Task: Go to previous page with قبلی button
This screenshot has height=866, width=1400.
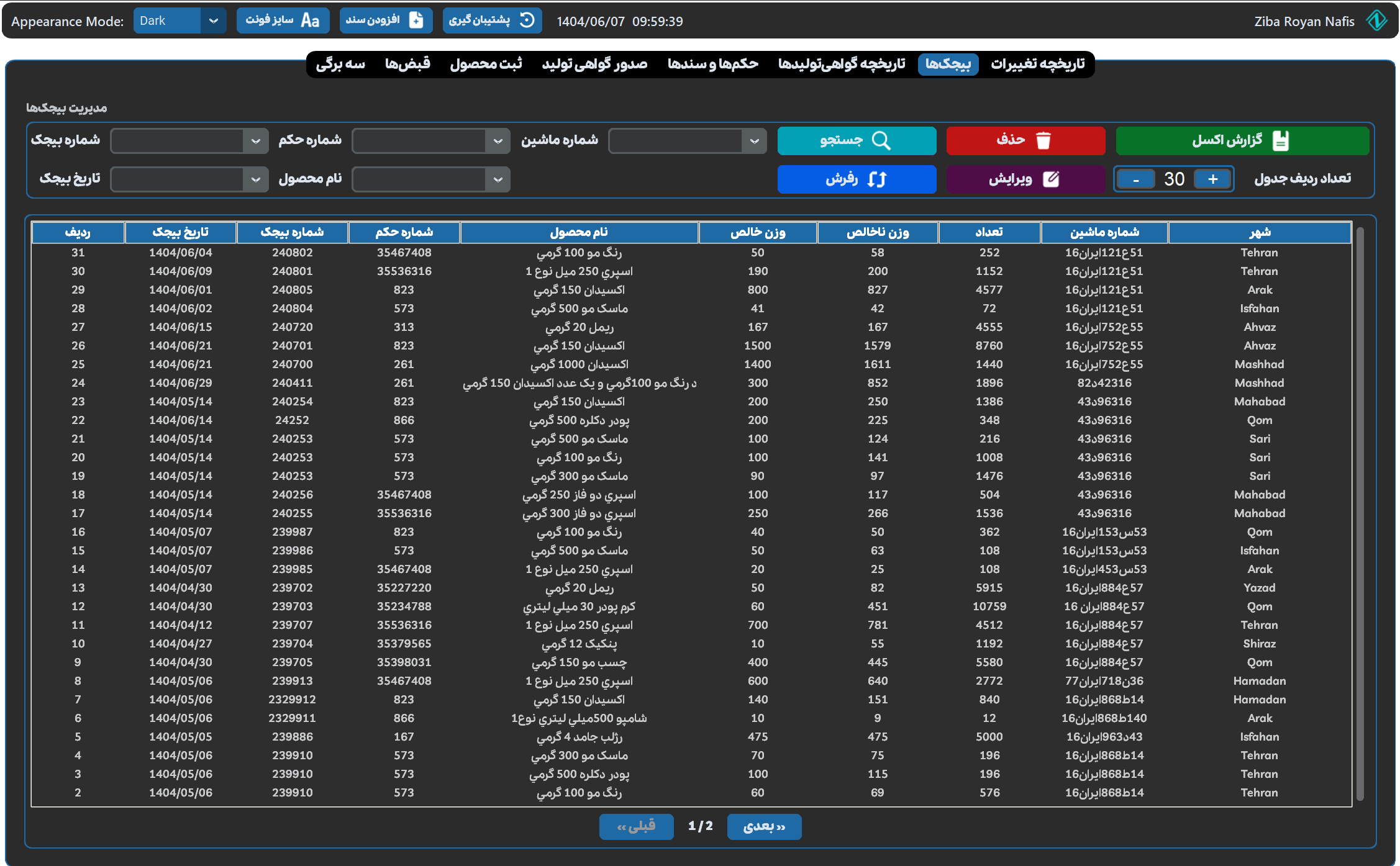Action: [636, 826]
